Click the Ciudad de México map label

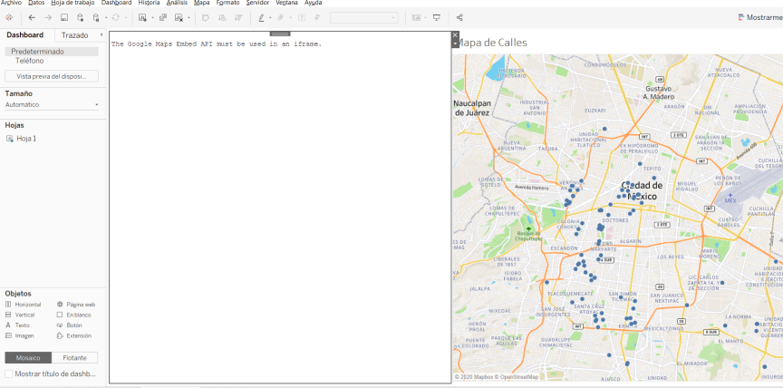(642, 191)
